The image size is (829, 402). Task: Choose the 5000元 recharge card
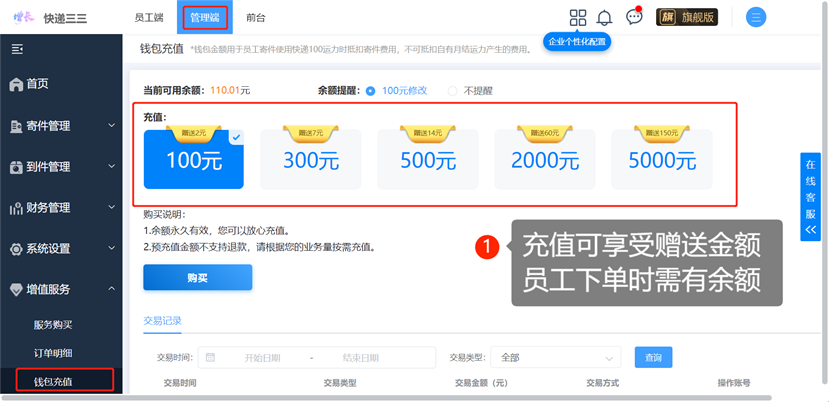[662, 159]
